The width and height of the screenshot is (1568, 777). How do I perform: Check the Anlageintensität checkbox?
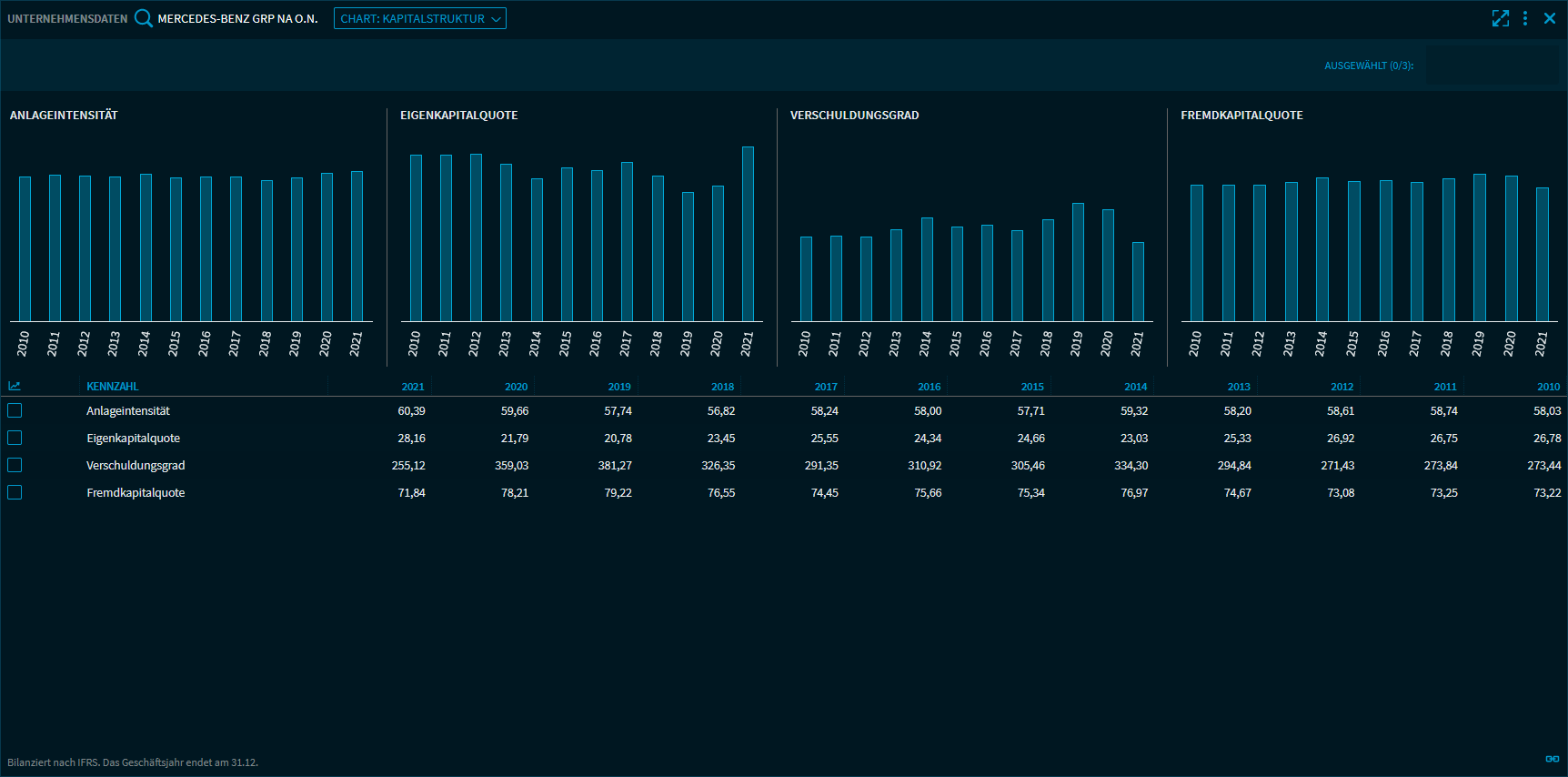(x=15, y=411)
